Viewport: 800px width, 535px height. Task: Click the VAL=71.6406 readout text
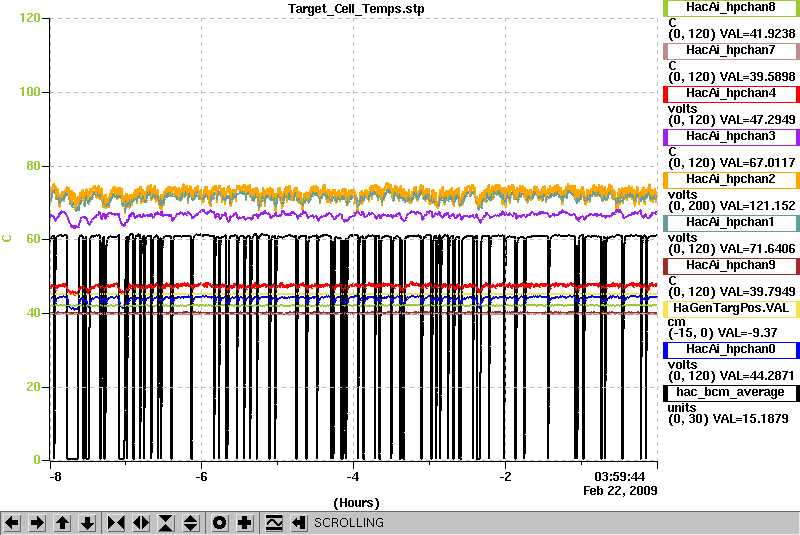[x=757, y=249]
